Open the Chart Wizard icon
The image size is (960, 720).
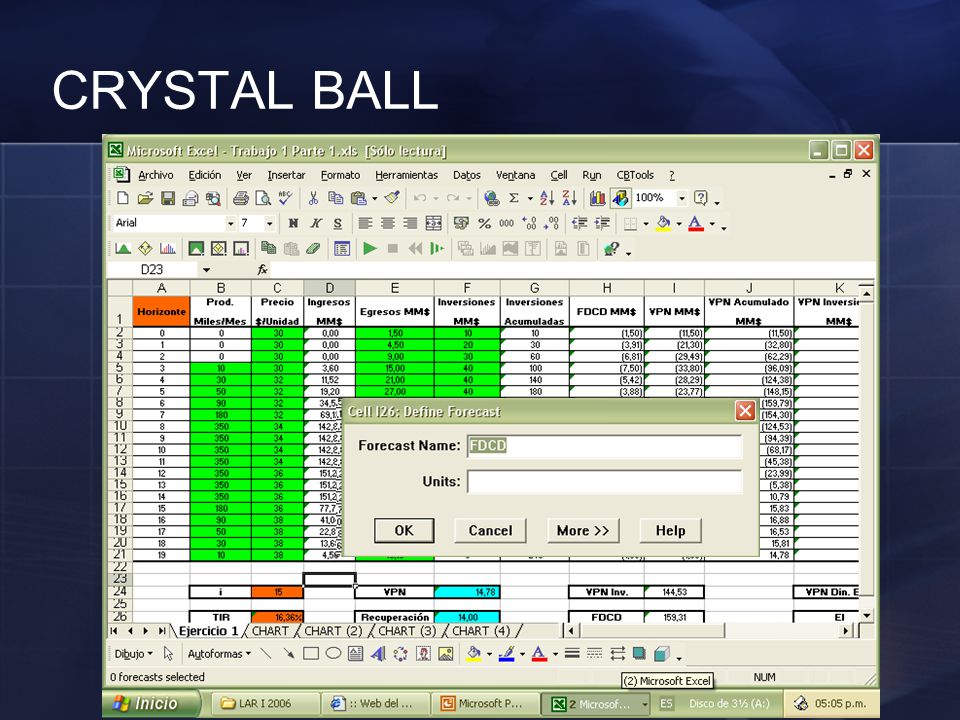(x=598, y=198)
